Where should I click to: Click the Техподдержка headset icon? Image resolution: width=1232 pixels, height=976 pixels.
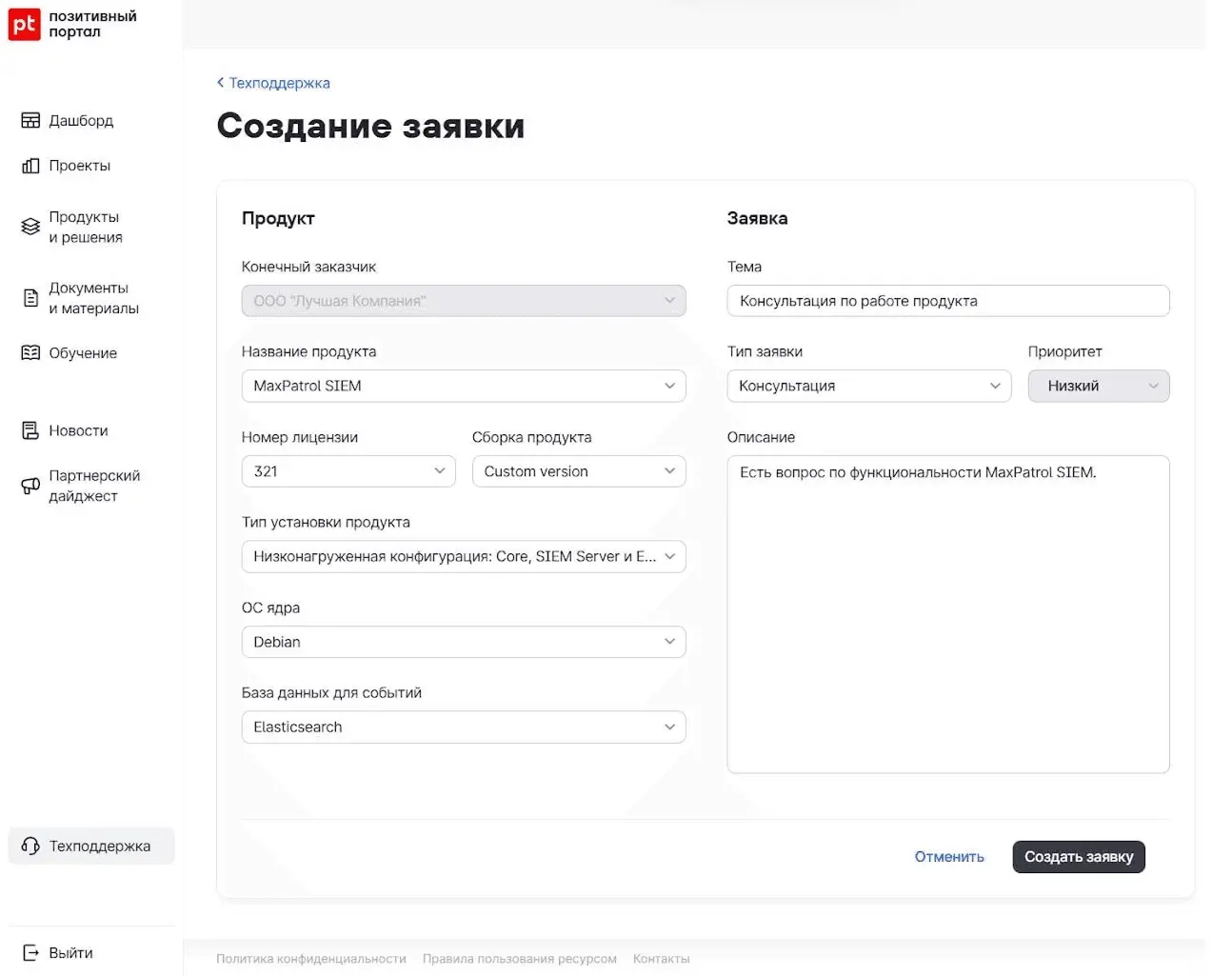[30, 846]
